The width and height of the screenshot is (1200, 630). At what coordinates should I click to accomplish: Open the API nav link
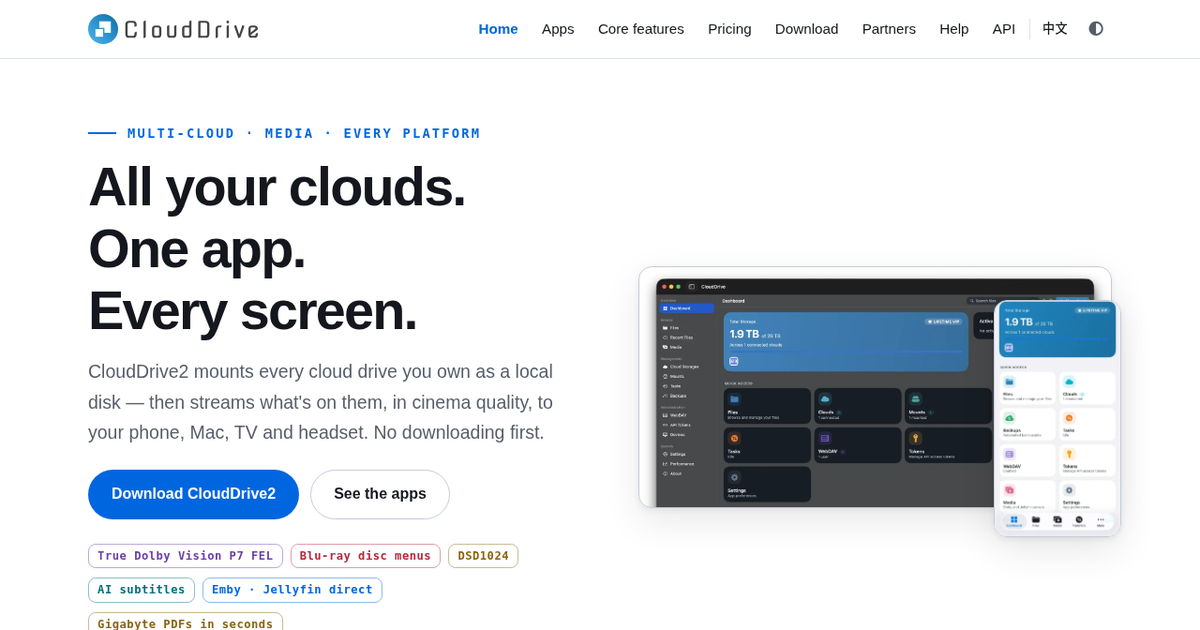pyautogui.click(x=1004, y=28)
